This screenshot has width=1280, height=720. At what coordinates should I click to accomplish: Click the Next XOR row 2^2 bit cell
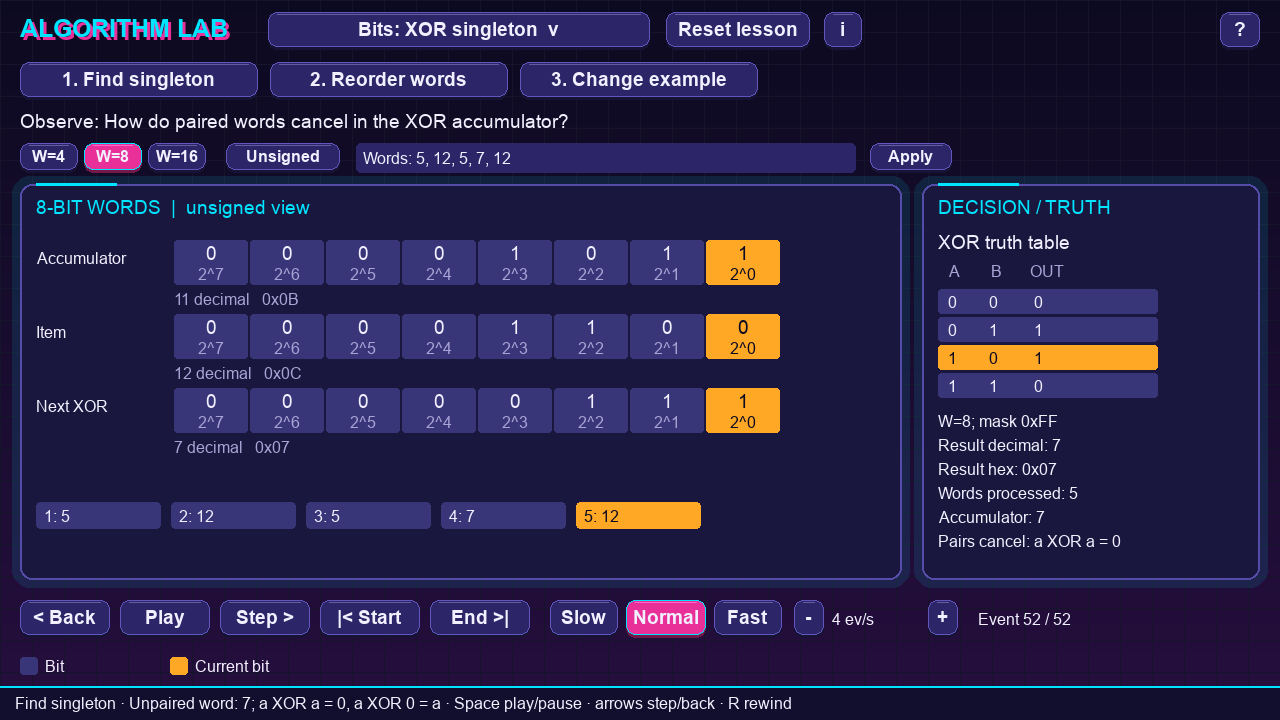point(591,411)
